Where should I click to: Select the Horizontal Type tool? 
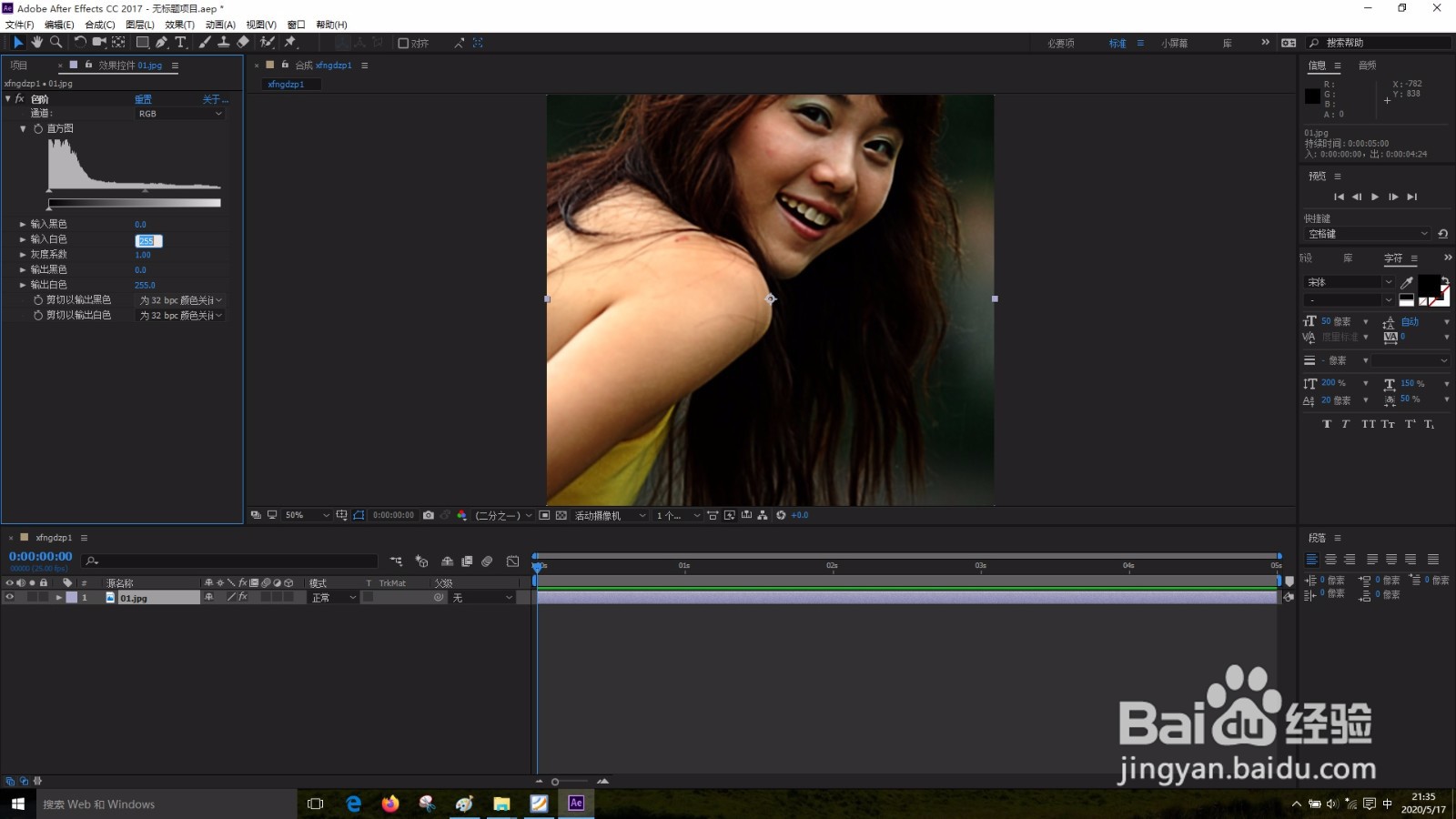[x=180, y=42]
